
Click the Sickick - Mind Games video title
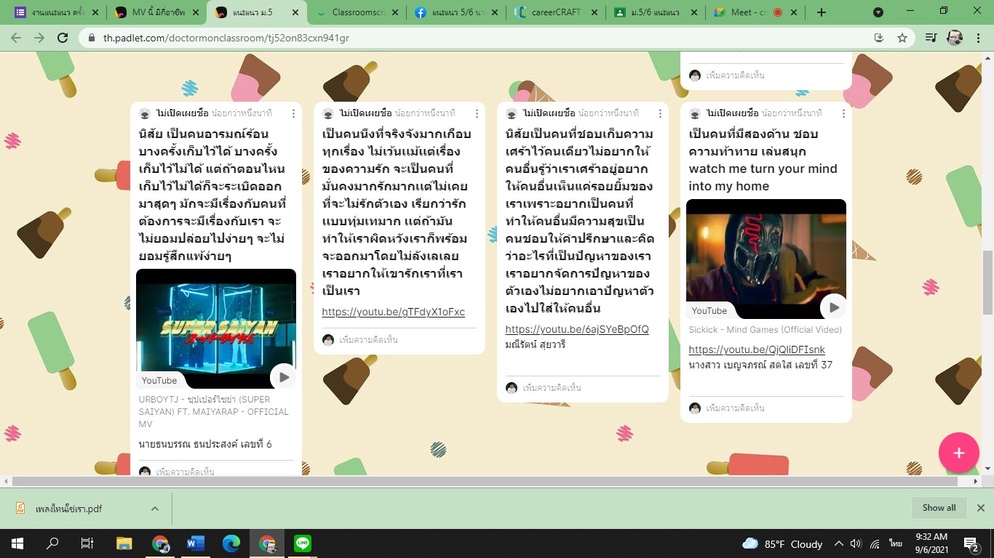[765, 330]
